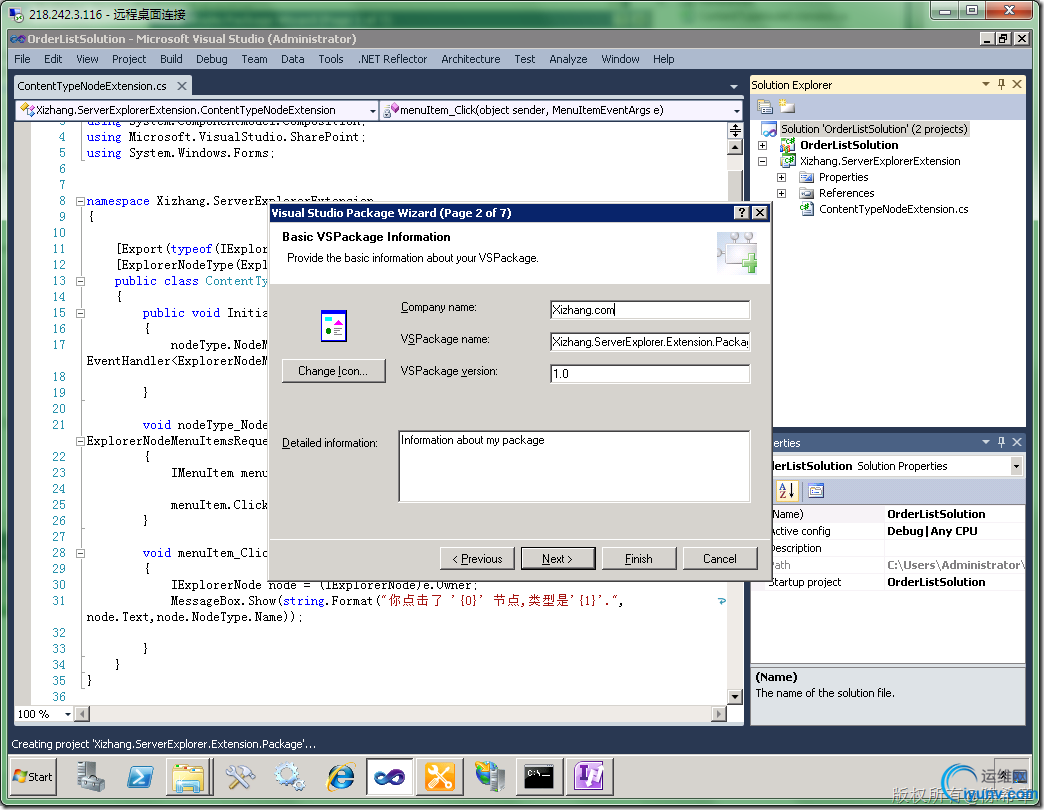Open the .NET Reflector menu

coord(392,59)
